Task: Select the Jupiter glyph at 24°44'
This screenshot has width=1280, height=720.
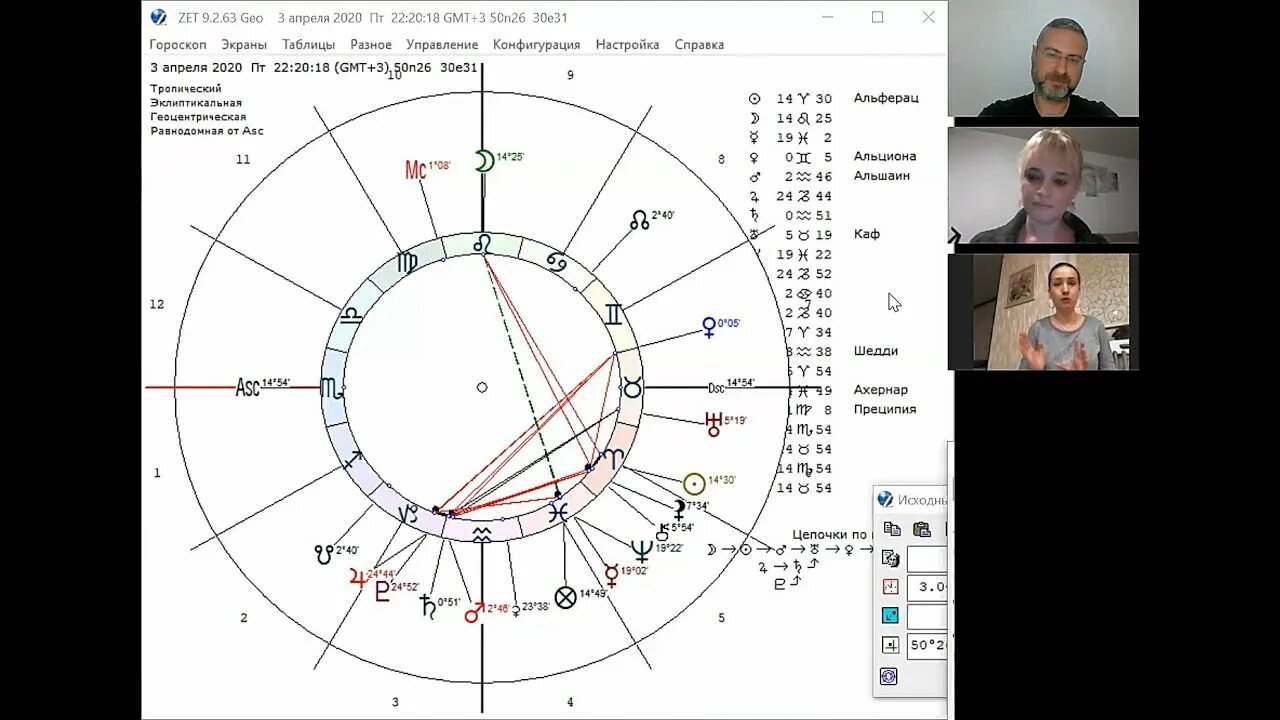Action: click(x=357, y=577)
